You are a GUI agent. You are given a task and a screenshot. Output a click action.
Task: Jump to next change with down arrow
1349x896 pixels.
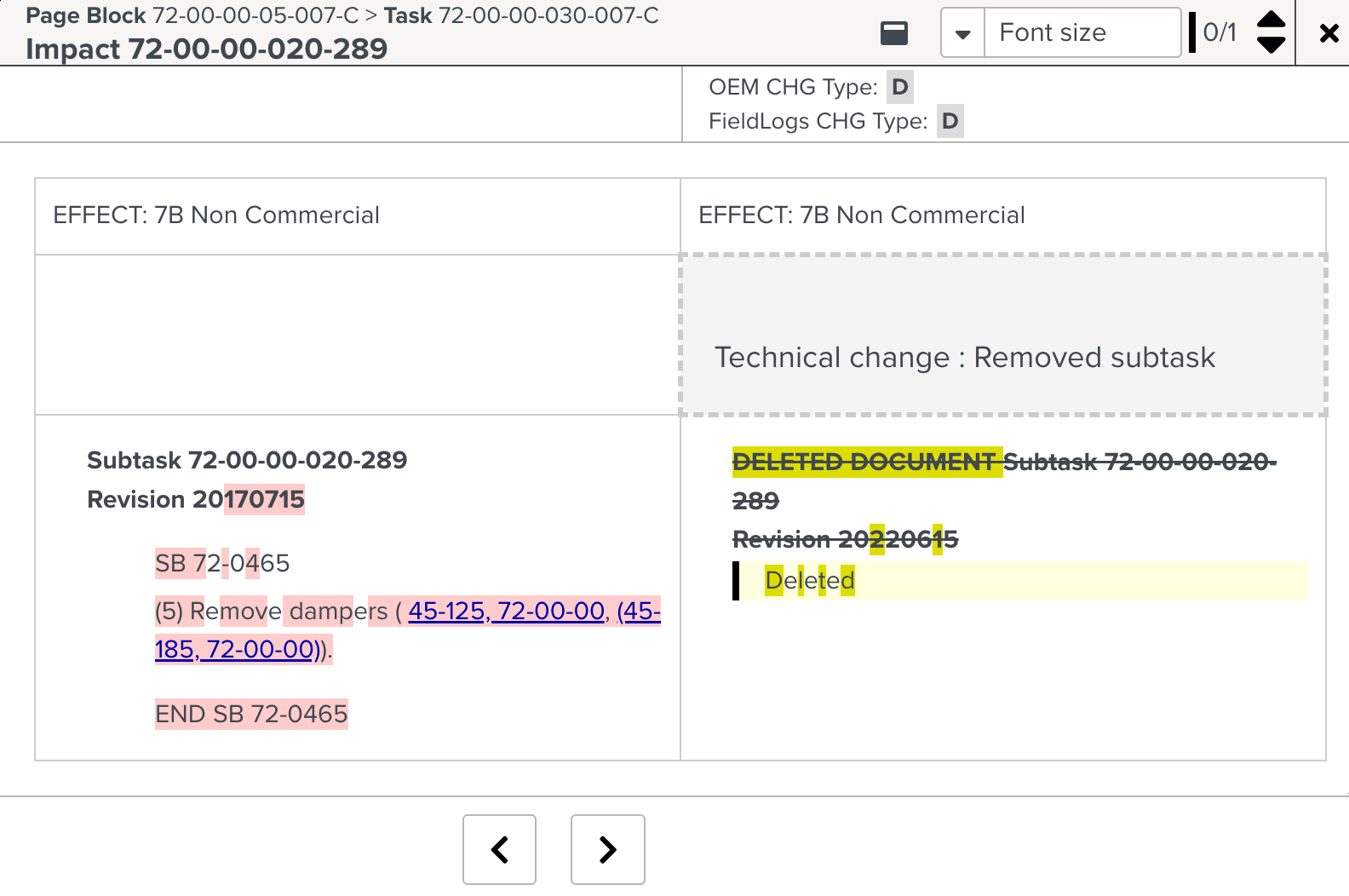(x=1271, y=45)
